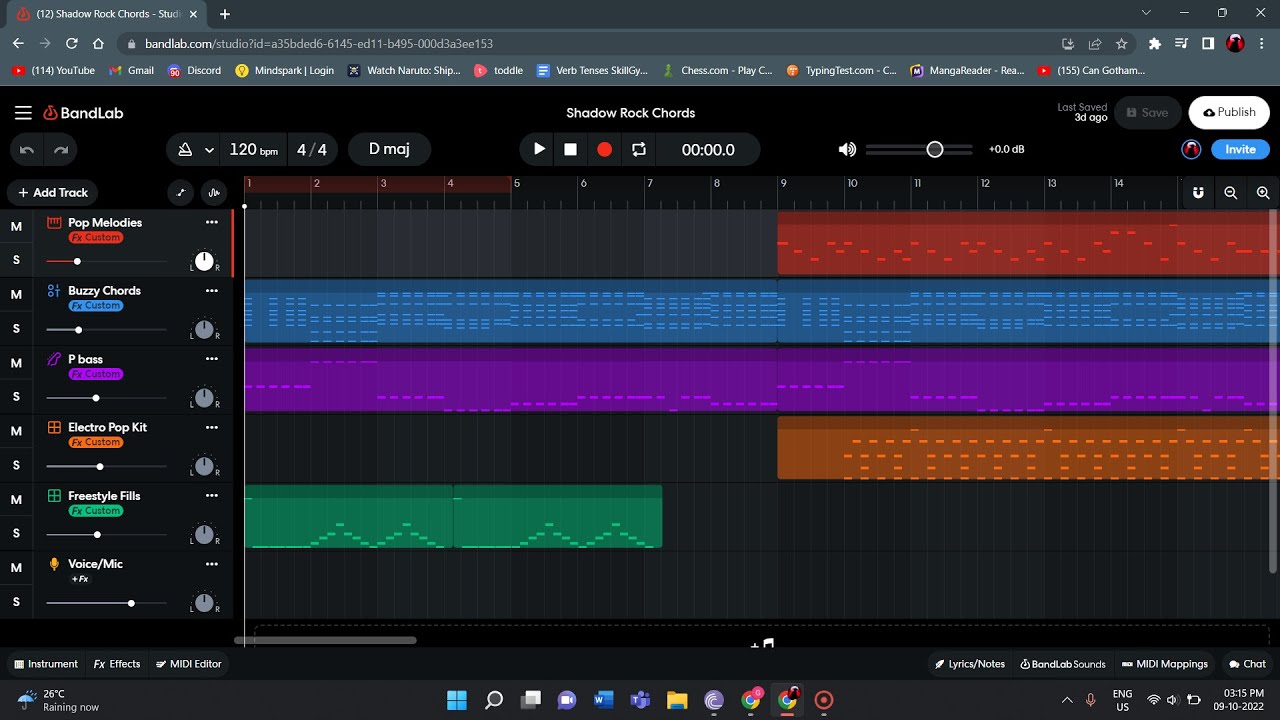
Task: Adjust Voice/Mic track volume slider
Action: 131,603
